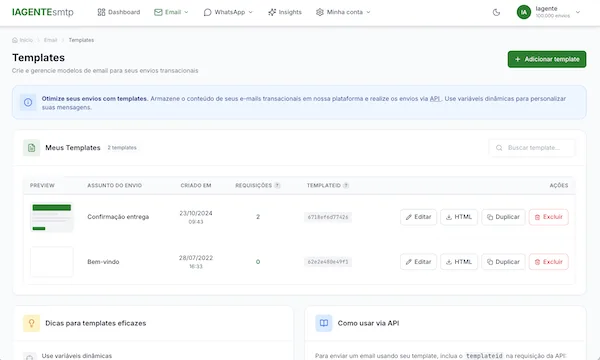Screen dimensions: 600x360
Task: Copy template ID 6718ef6d7742s
Action: [328, 217]
